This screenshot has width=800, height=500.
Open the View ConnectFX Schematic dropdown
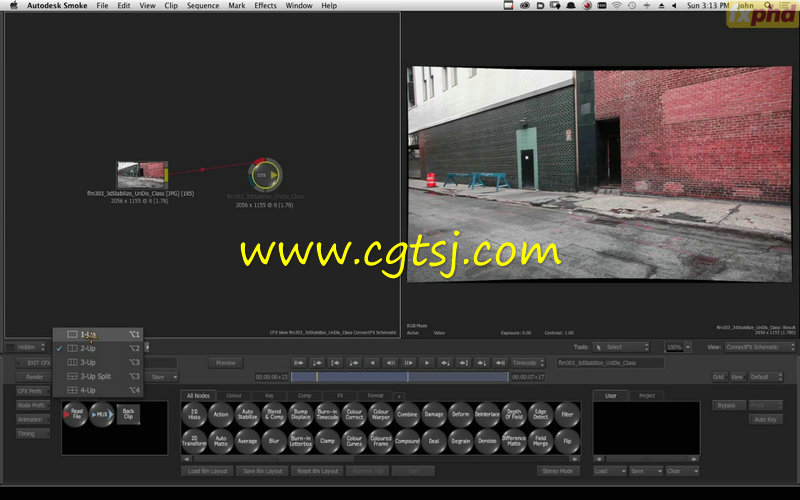760,347
